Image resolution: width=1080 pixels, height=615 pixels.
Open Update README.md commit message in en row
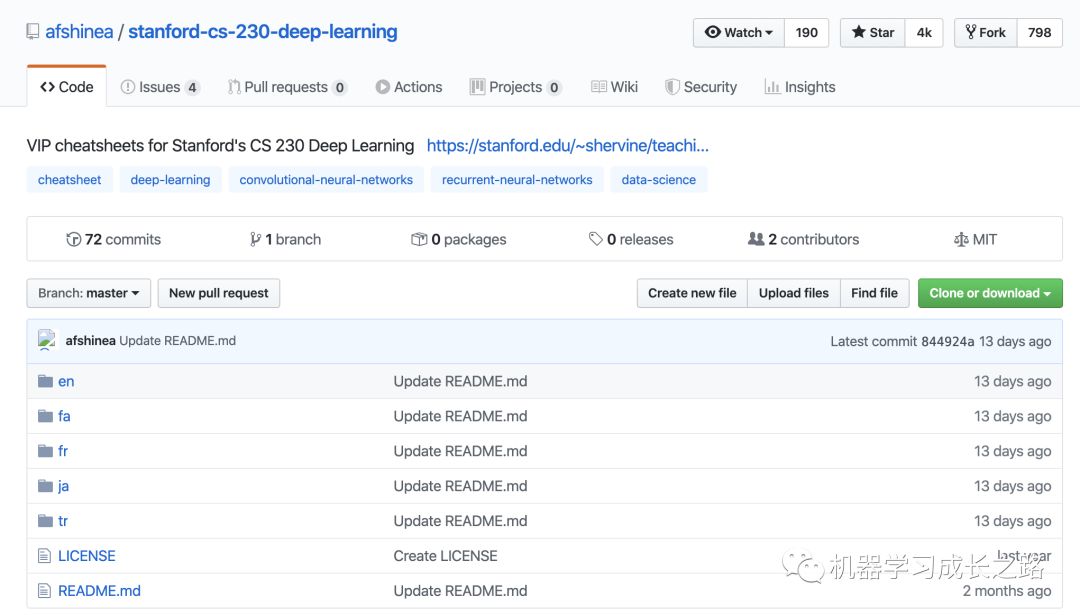tap(460, 382)
